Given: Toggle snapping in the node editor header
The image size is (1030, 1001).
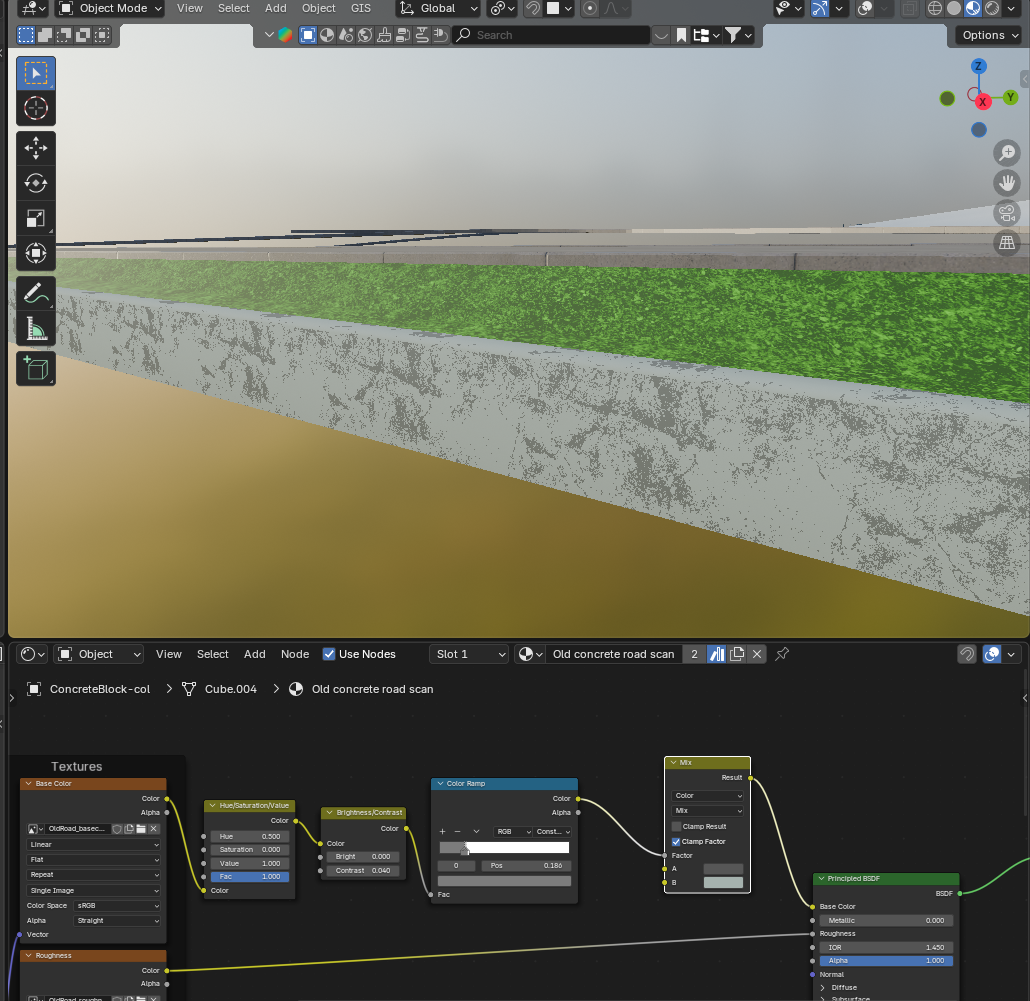Looking at the screenshot, I should click(966, 654).
